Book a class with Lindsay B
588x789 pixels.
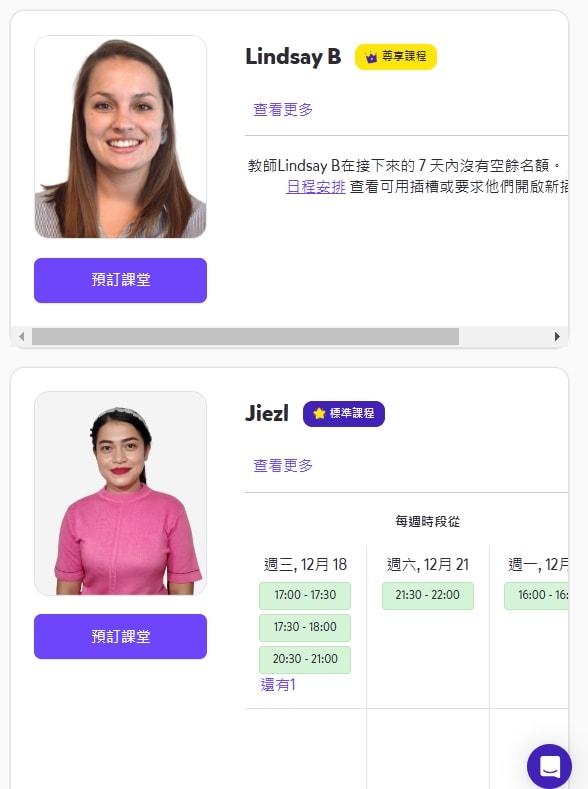tap(120, 280)
